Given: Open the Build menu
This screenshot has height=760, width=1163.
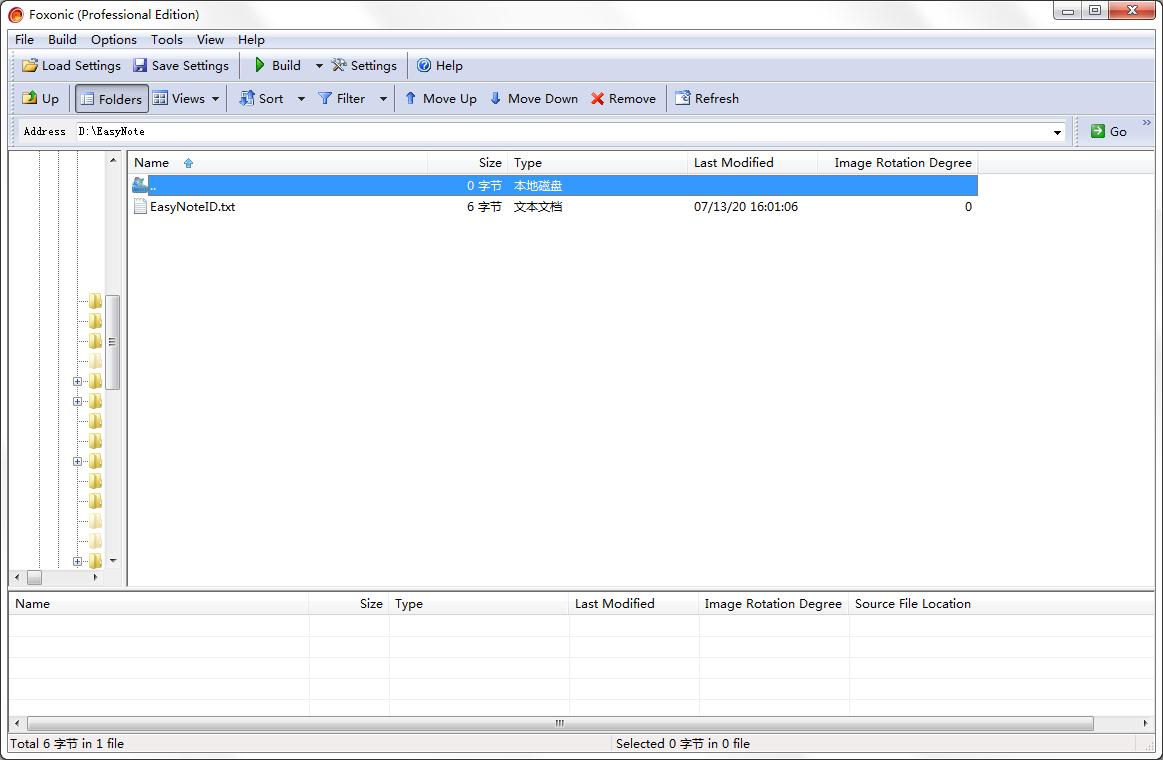Looking at the screenshot, I should click(x=62, y=39).
